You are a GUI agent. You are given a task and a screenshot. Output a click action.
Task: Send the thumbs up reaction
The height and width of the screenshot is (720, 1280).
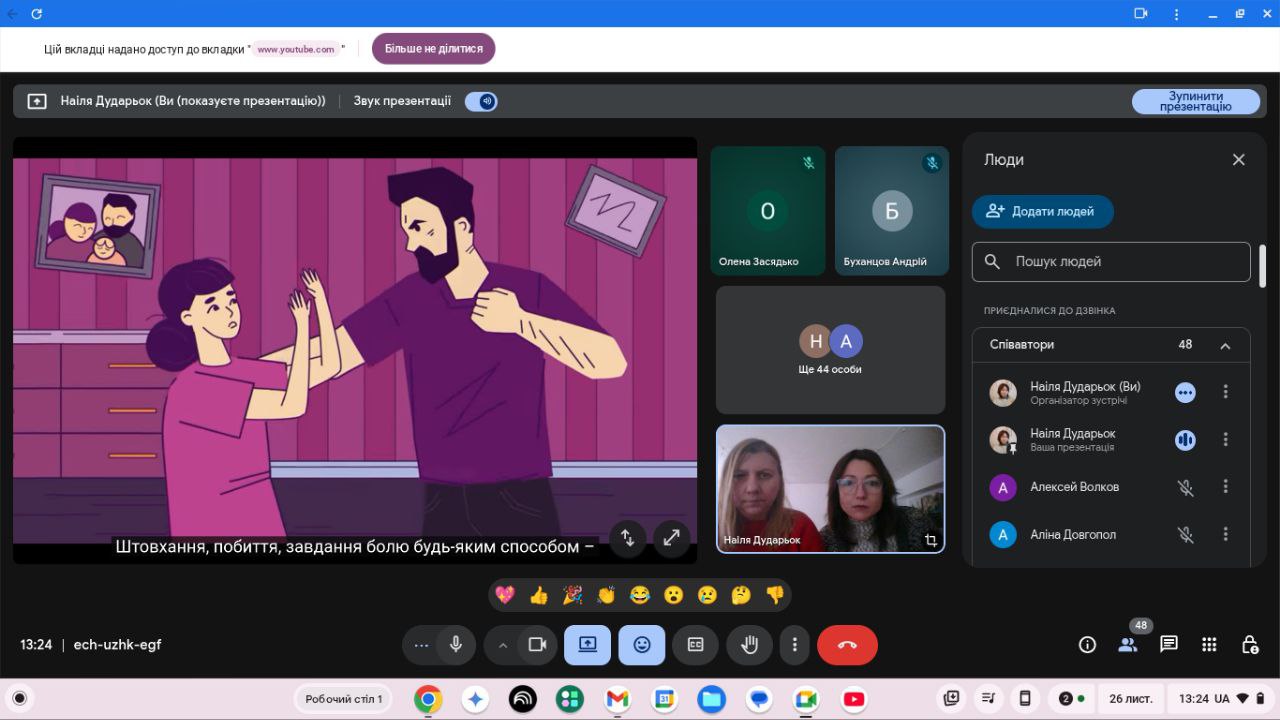coord(539,595)
